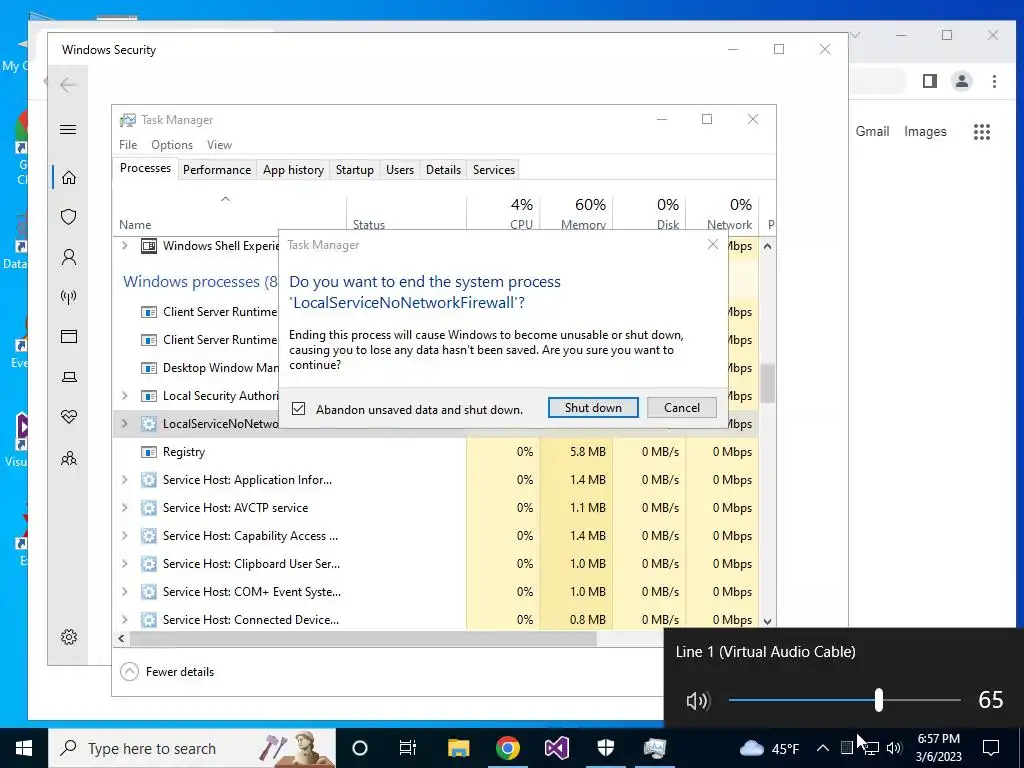
Task: Switch to the Services tab
Action: click(494, 170)
